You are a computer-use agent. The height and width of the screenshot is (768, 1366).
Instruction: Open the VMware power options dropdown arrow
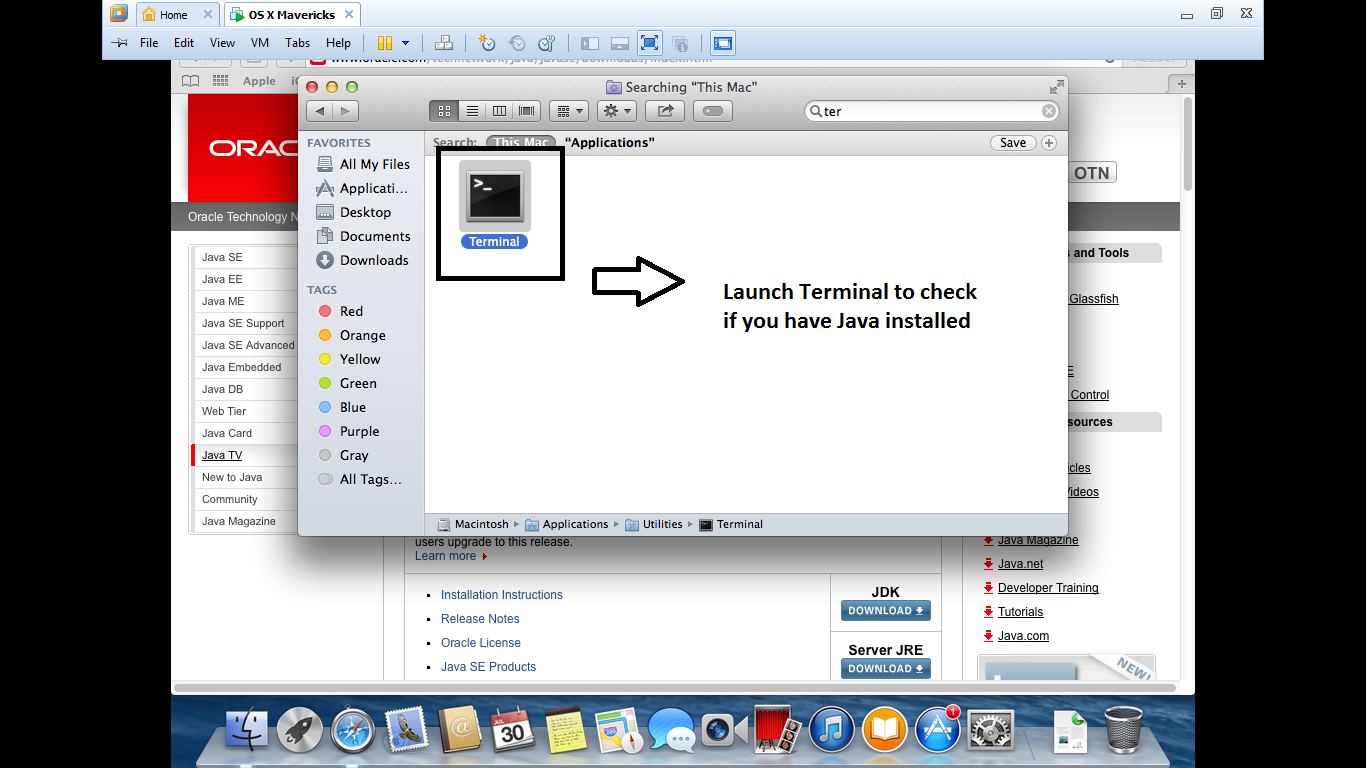(x=405, y=43)
